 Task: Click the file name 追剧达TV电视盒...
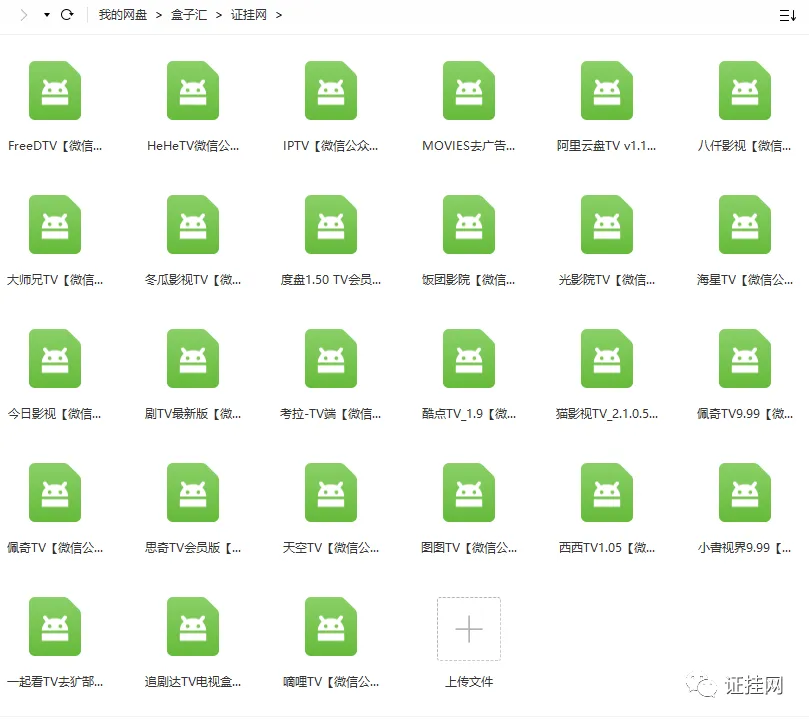click(193, 682)
